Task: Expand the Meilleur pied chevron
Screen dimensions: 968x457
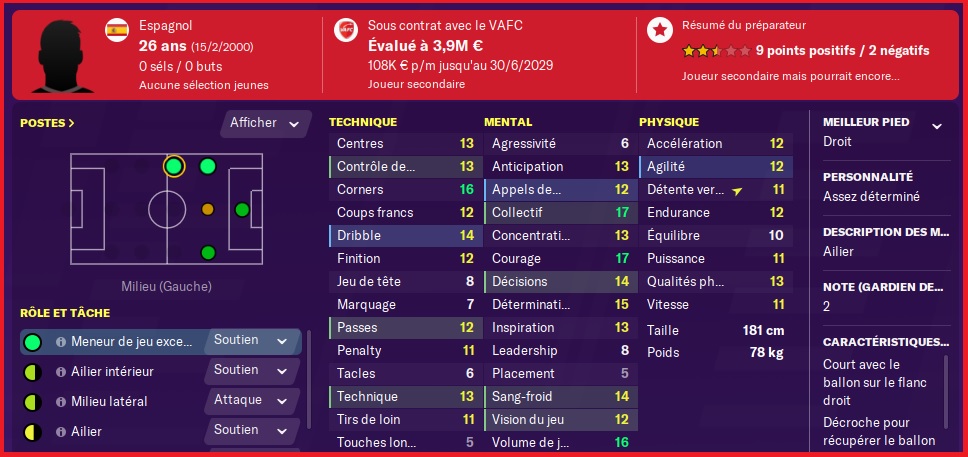Action: point(937,127)
